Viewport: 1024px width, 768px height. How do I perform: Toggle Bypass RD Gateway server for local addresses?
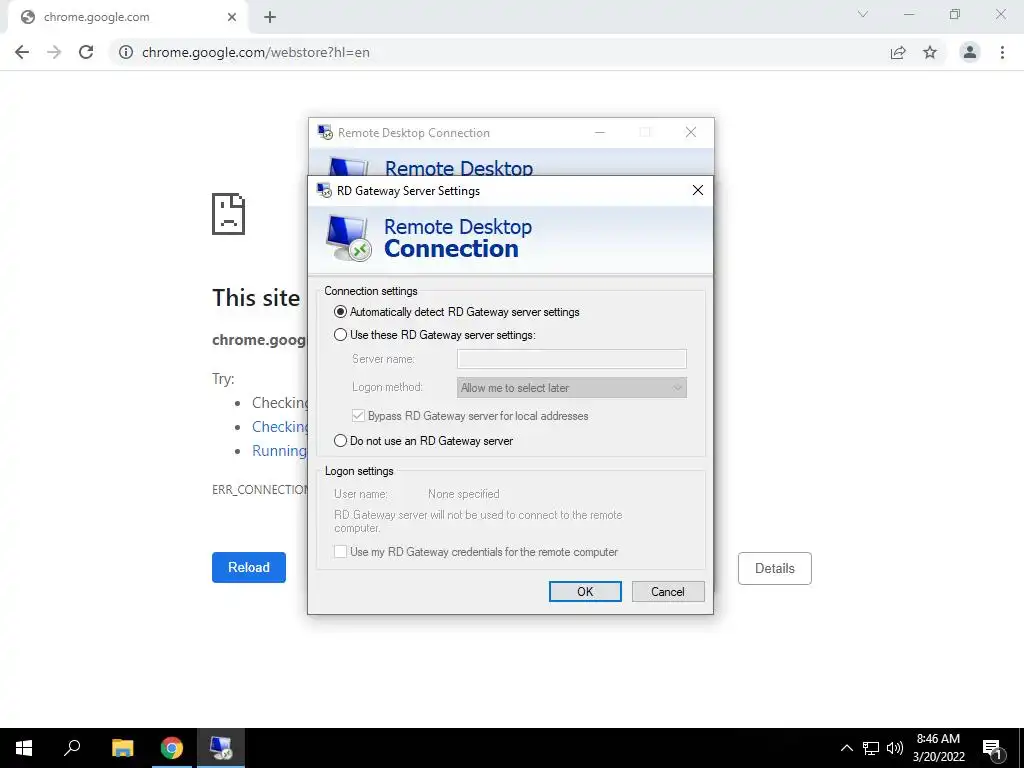[359, 415]
